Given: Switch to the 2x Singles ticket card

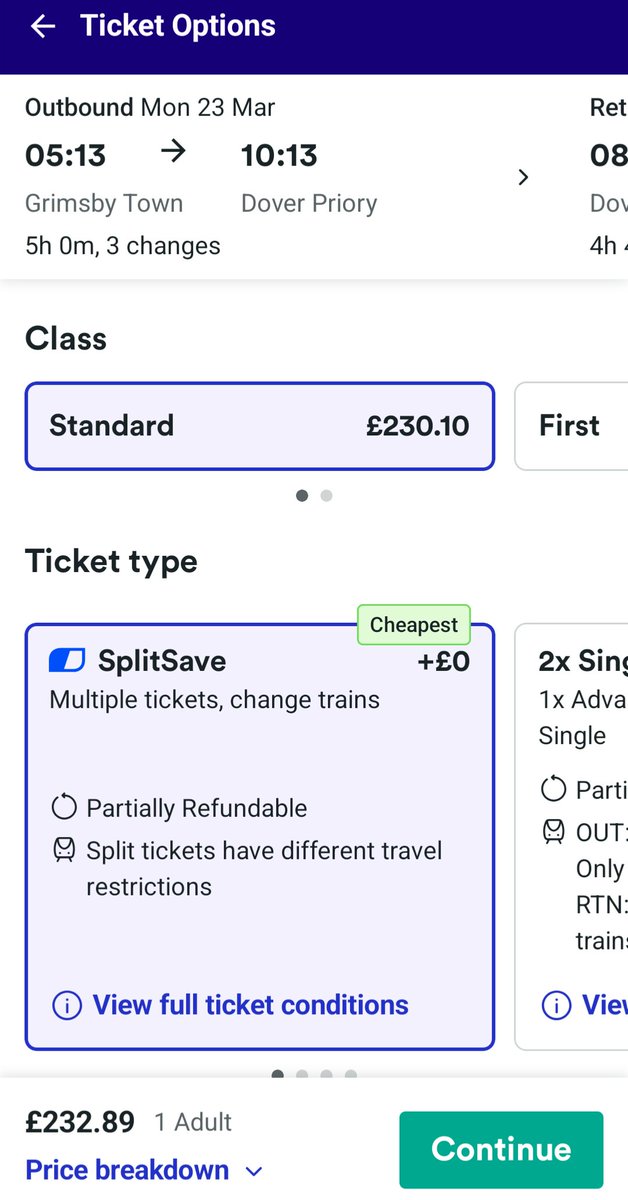Looking at the screenshot, I should (572, 836).
